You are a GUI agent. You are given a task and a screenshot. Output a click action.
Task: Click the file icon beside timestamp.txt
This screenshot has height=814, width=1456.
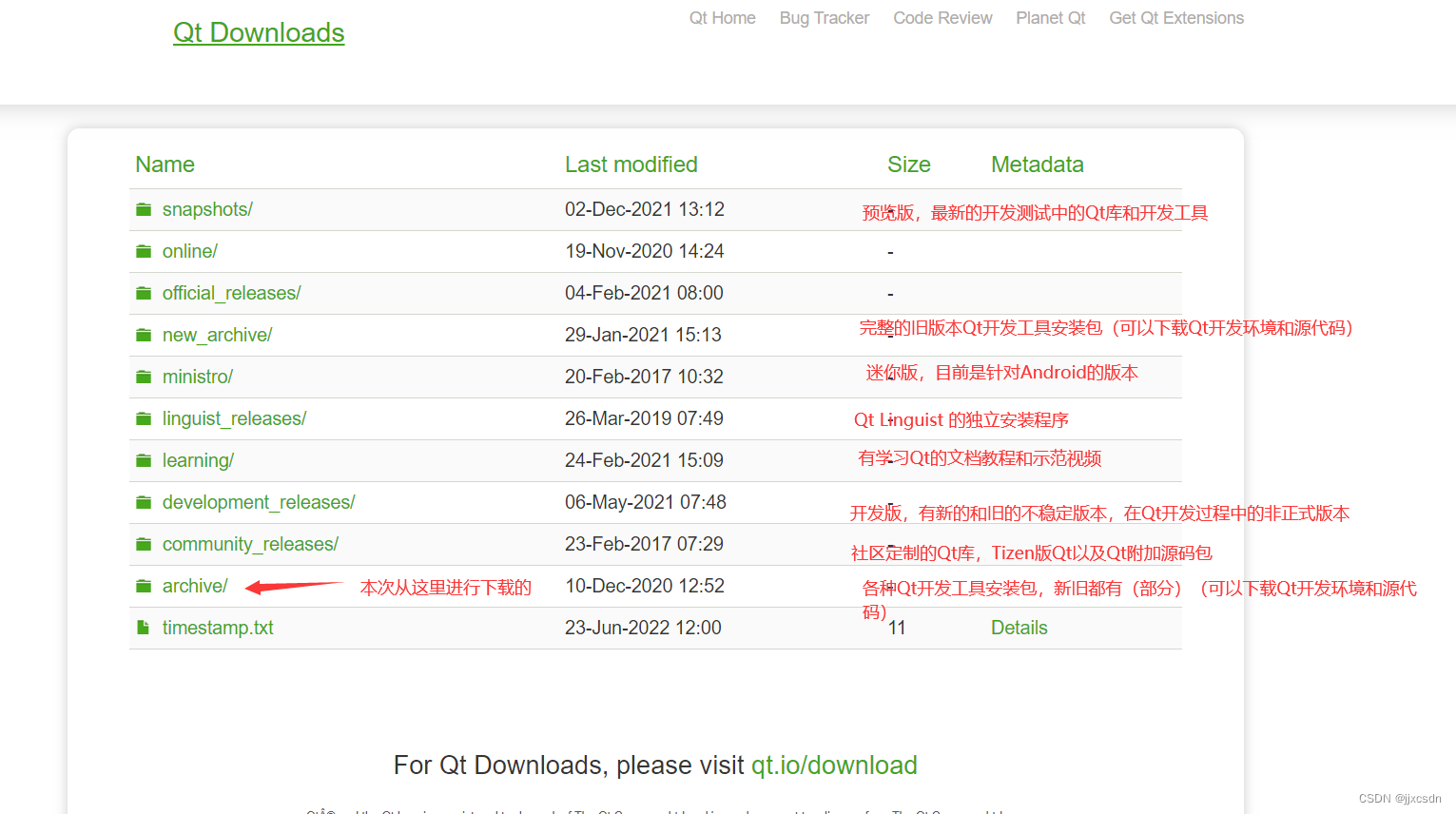pos(143,628)
